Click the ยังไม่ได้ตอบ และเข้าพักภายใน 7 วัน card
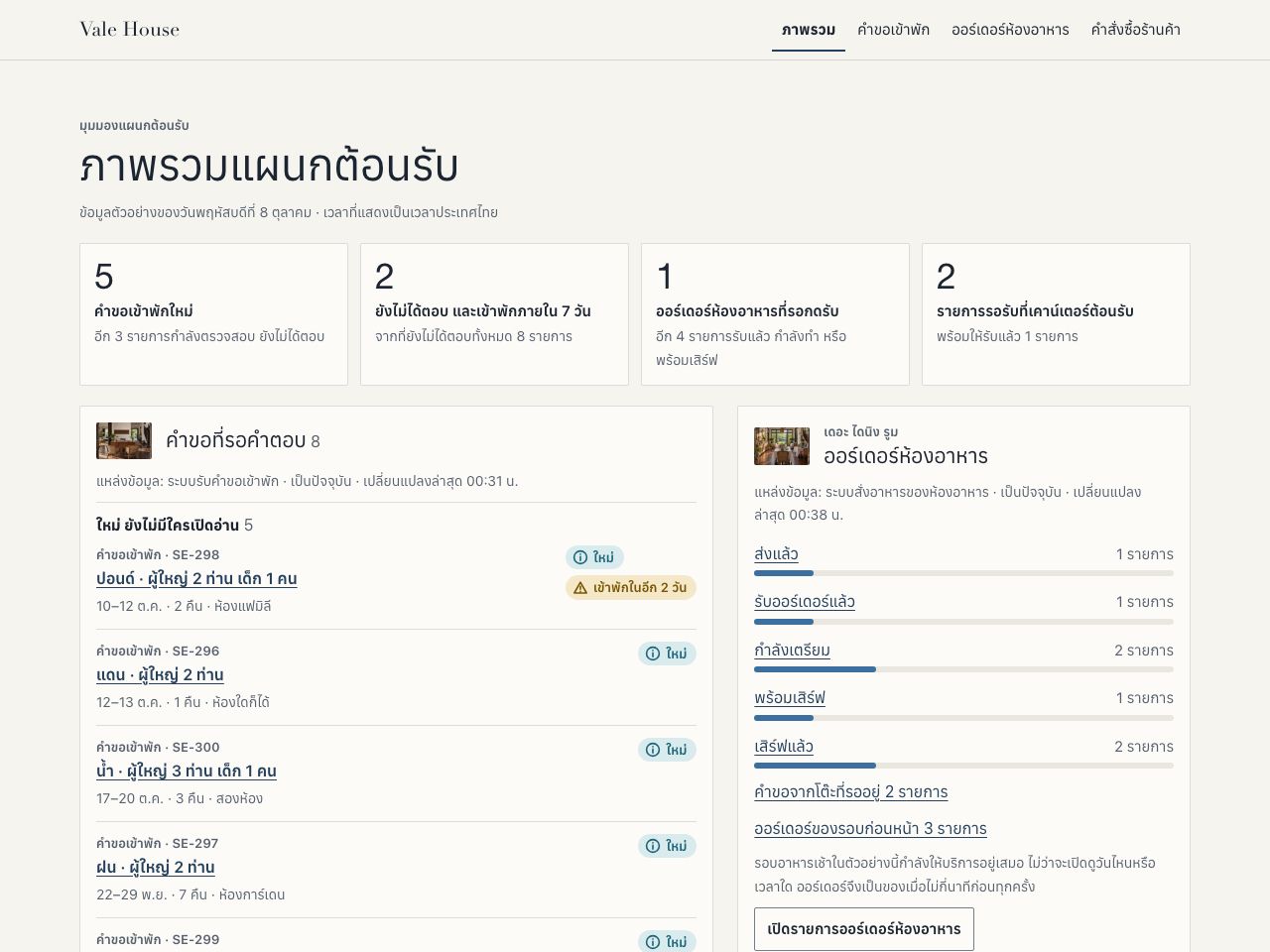The width and height of the screenshot is (1270, 952). point(494,314)
